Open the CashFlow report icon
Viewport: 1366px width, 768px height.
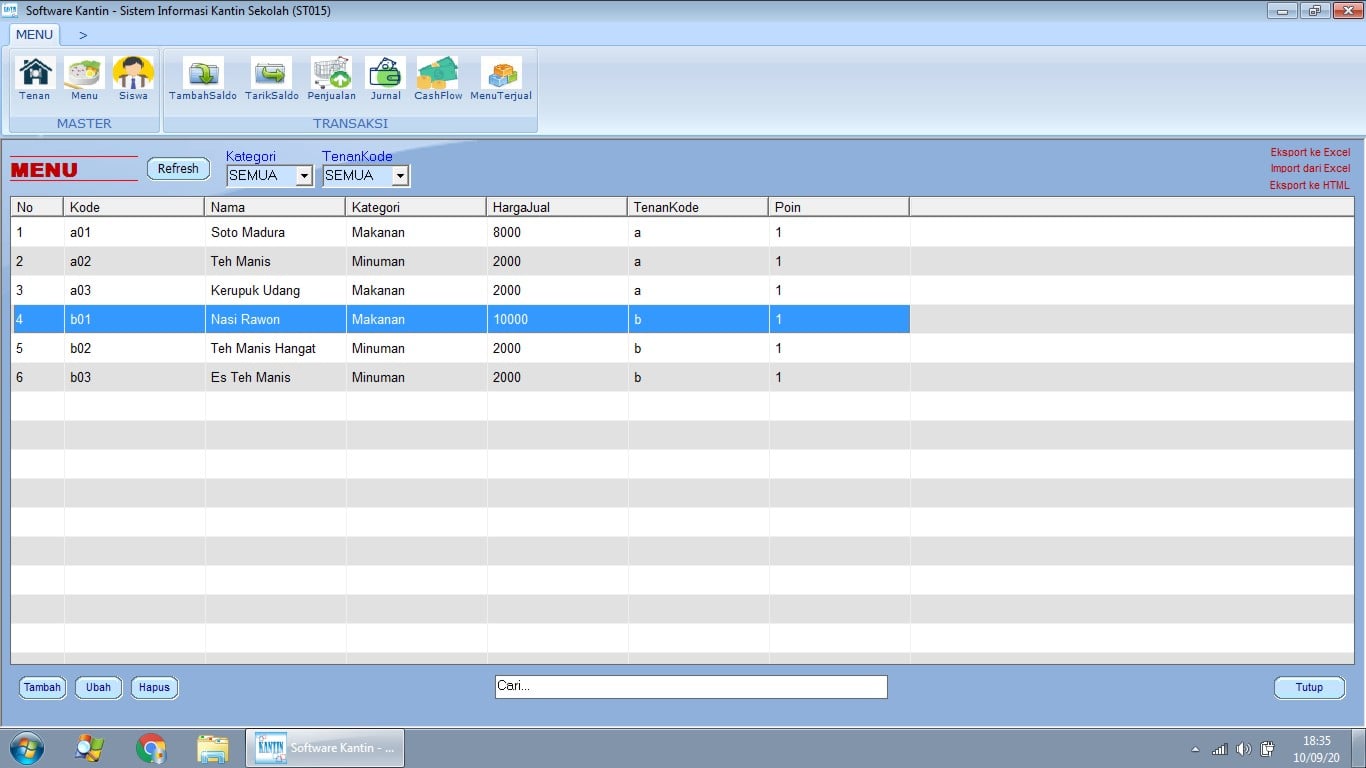pyautogui.click(x=438, y=78)
